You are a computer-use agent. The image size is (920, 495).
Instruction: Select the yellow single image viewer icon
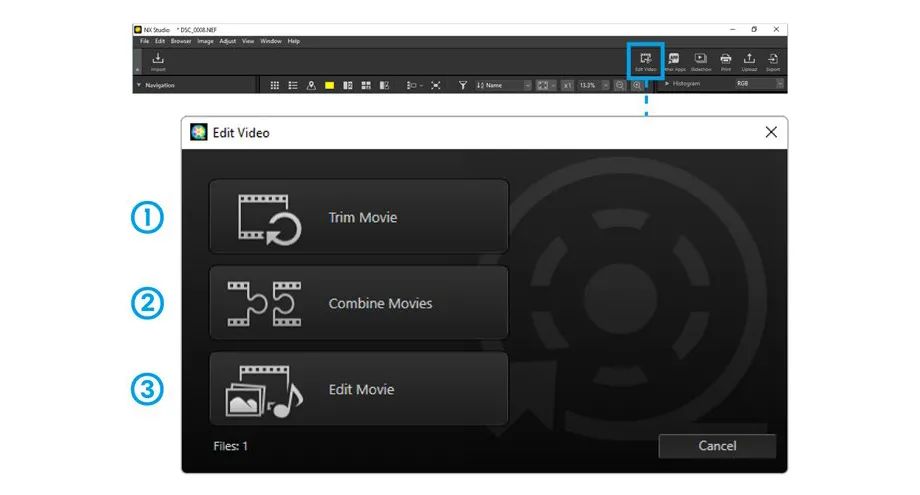330,86
